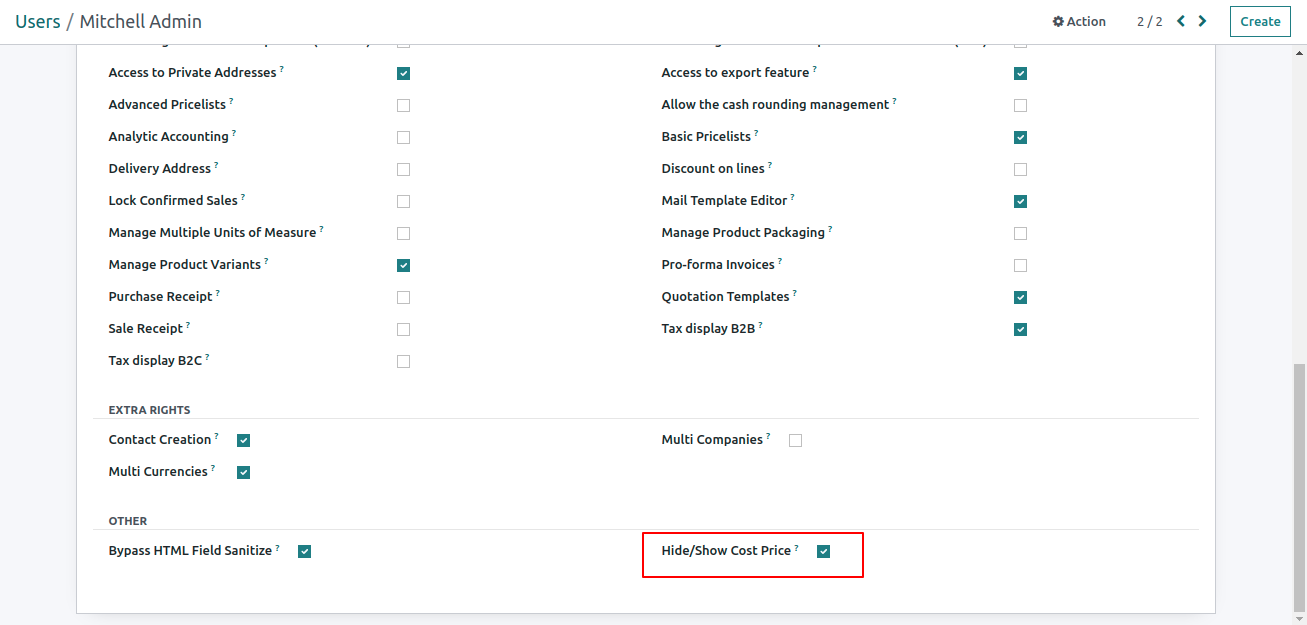Click the help tooltip icon beside Multi Companies
The height and width of the screenshot is (625, 1307).
coord(769,436)
